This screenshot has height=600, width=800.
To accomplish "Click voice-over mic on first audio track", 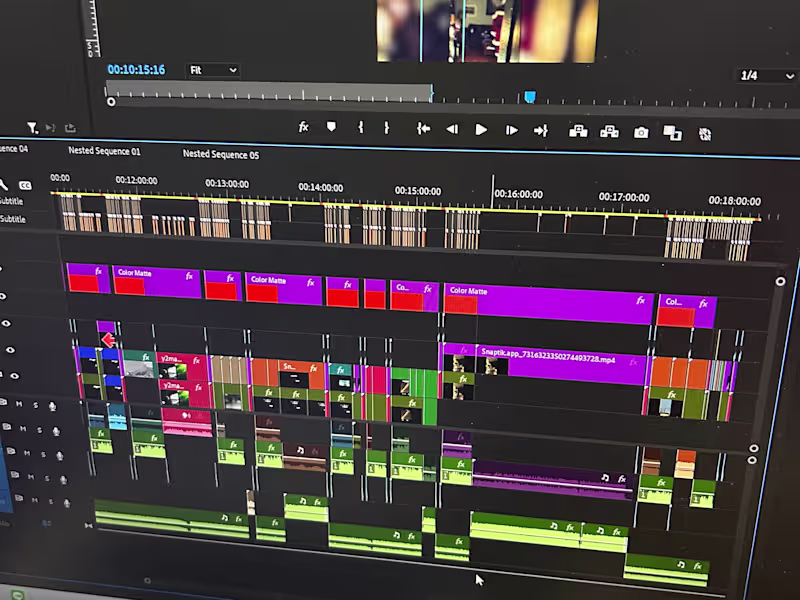I will tap(52, 407).
